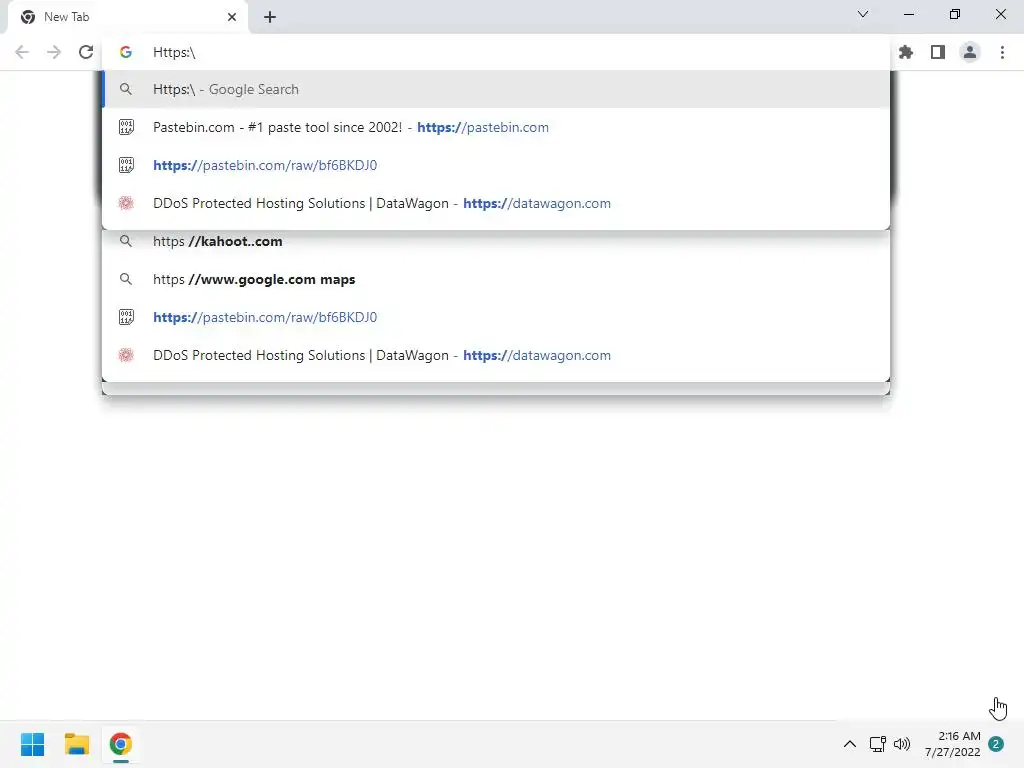Open the profile avatar menu
The height and width of the screenshot is (768, 1024).
tap(970, 52)
